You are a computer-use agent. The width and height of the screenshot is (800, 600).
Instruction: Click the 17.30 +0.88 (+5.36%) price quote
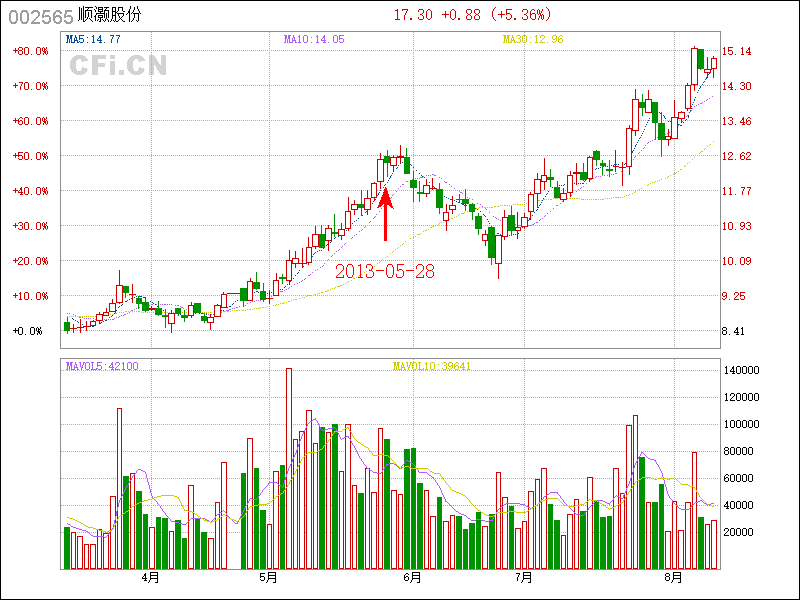[472, 15]
